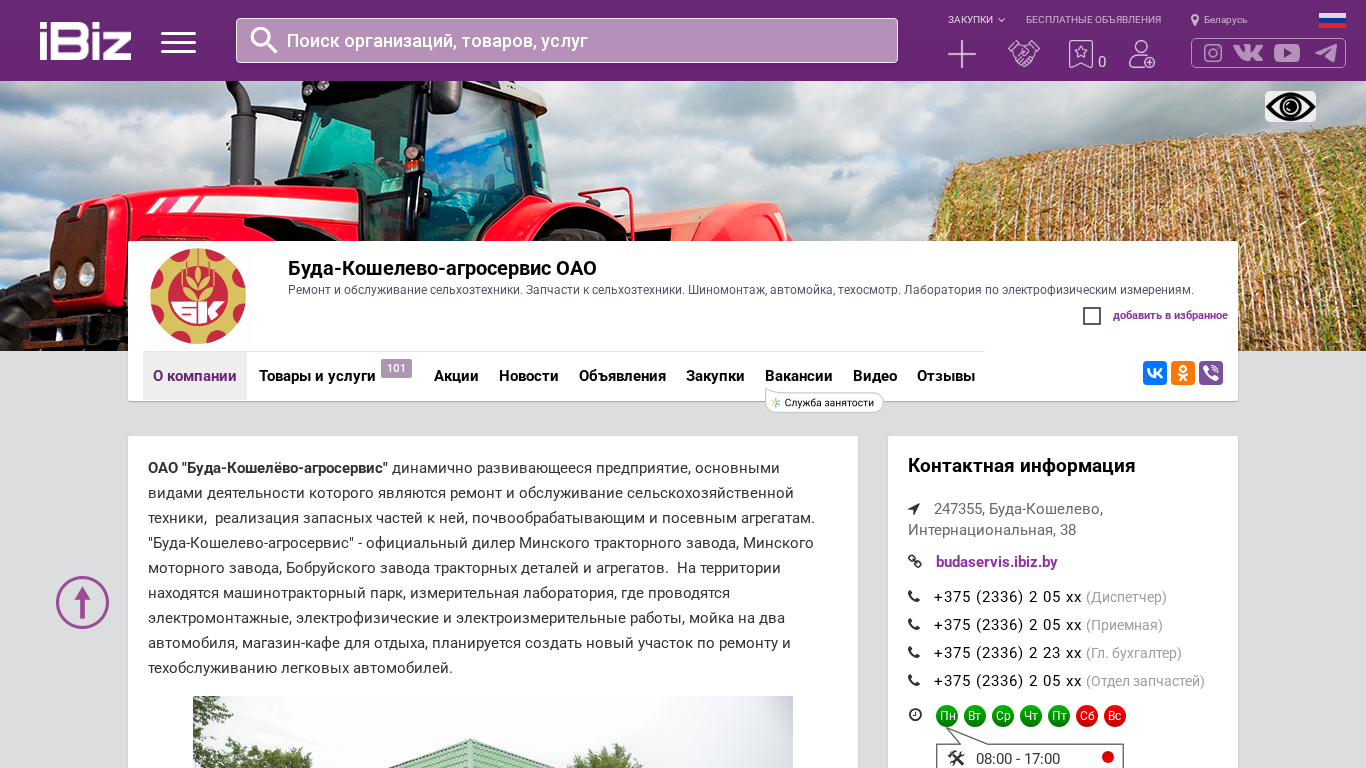
Task: Click the website link chain icon
Action: click(x=915, y=562)
